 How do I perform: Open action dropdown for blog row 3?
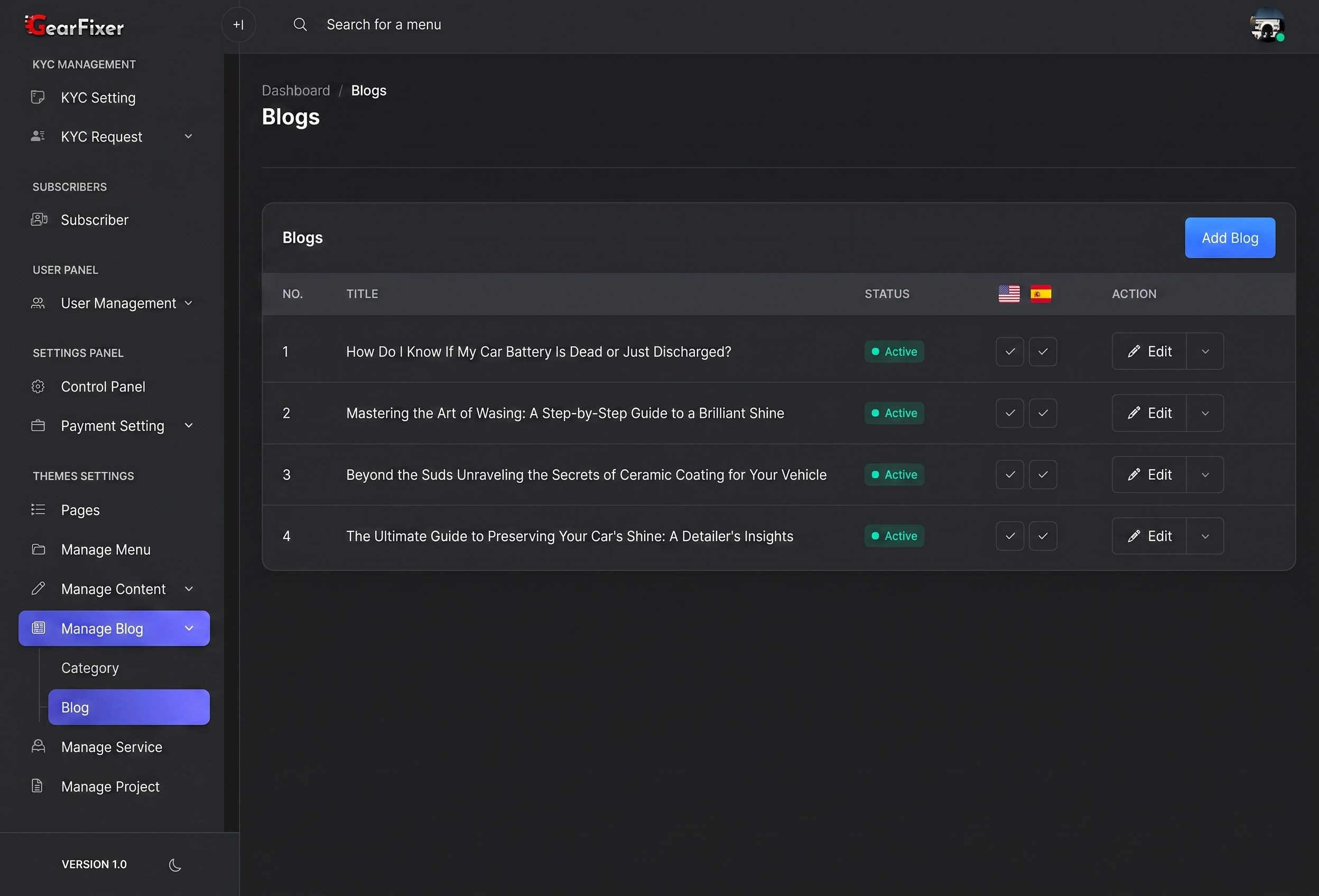point(1205,474)
